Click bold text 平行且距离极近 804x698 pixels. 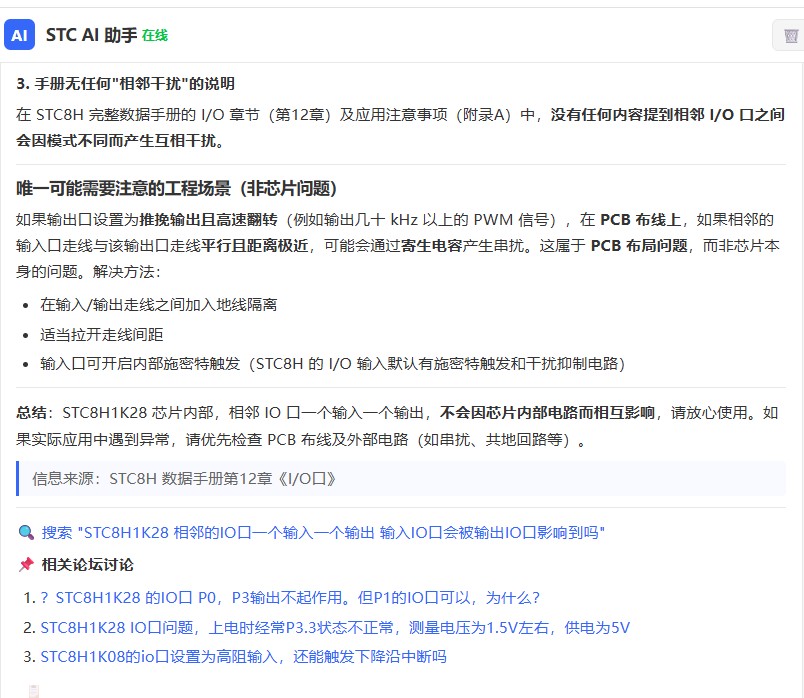click(254, 246)
